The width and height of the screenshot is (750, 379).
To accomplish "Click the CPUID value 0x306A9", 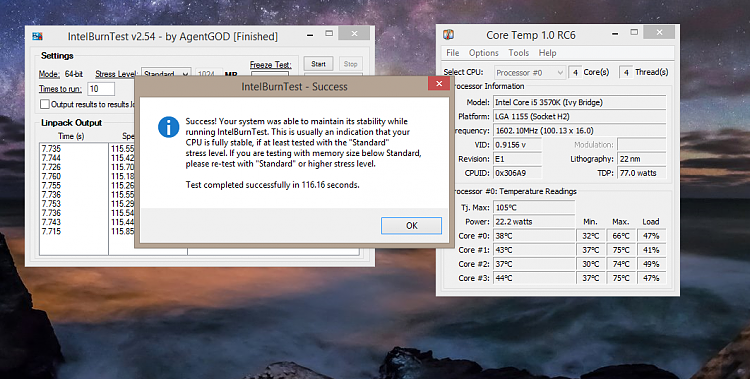I will point(518,173).
